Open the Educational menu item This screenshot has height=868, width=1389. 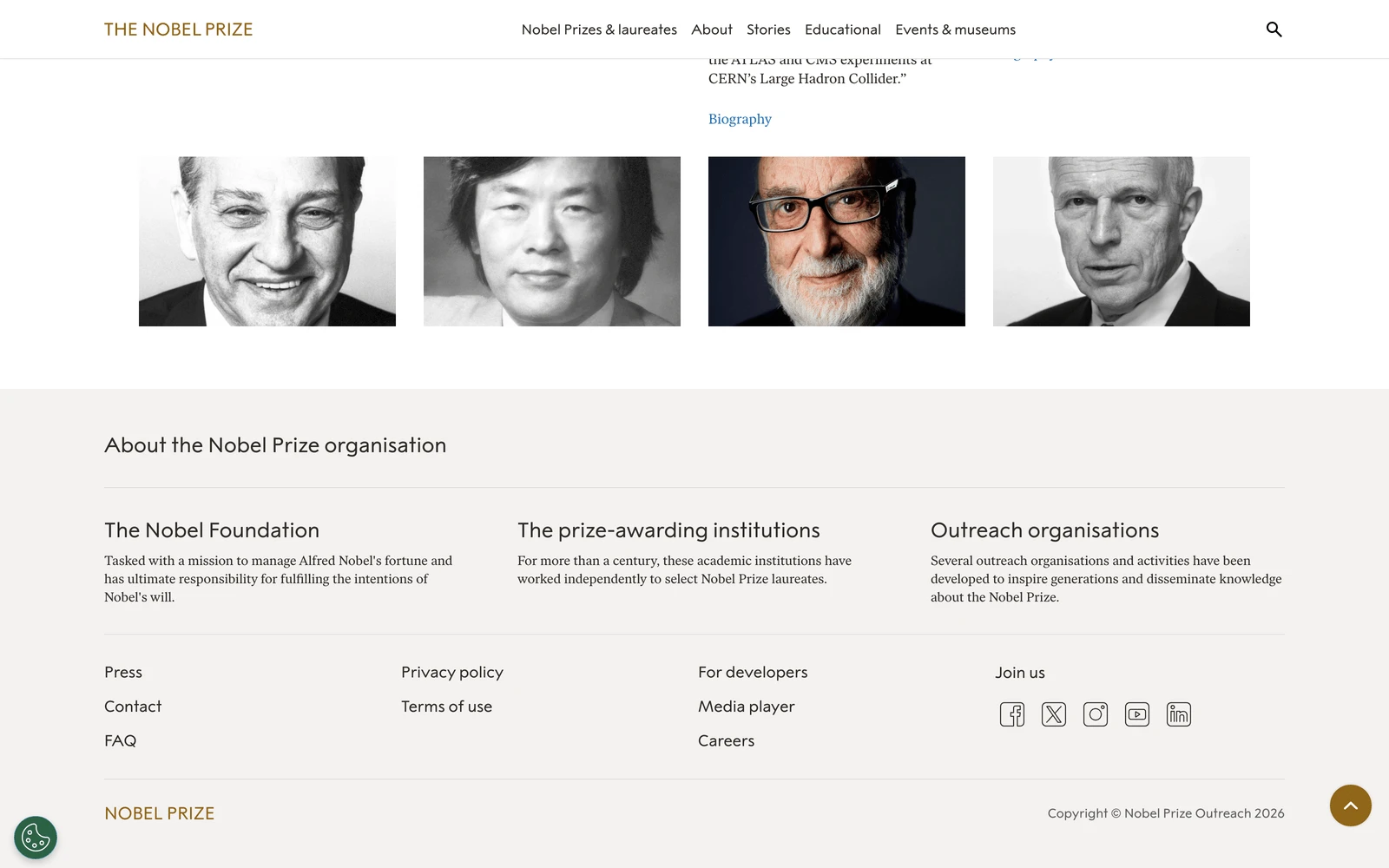843,30
